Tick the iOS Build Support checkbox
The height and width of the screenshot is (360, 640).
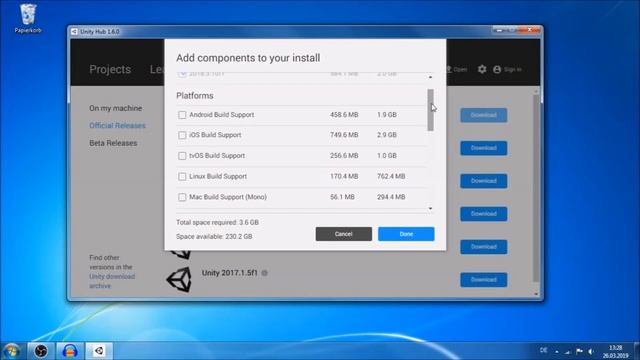click(x=182, y=135)
